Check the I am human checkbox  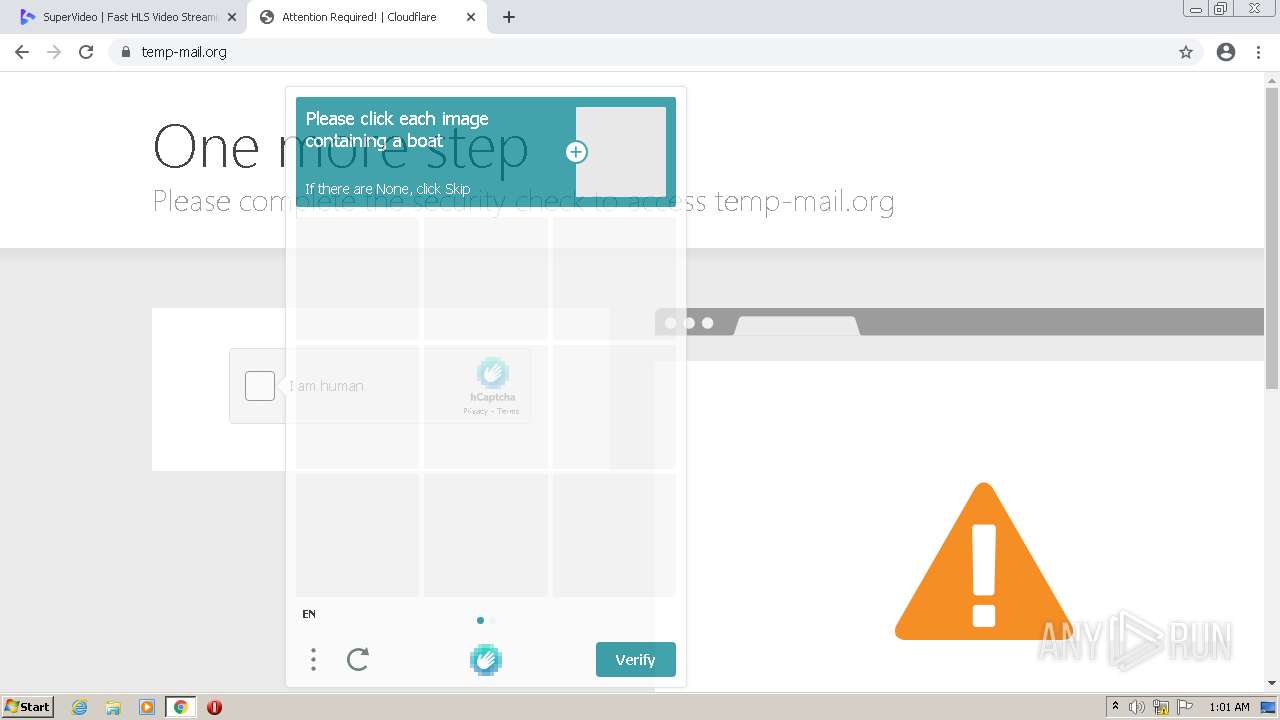pos(260,386)
